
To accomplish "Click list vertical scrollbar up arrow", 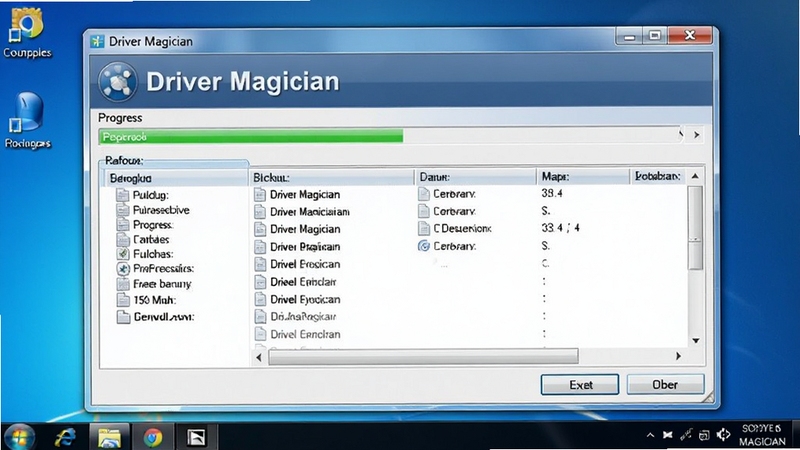I will click(x=695, y=177).
